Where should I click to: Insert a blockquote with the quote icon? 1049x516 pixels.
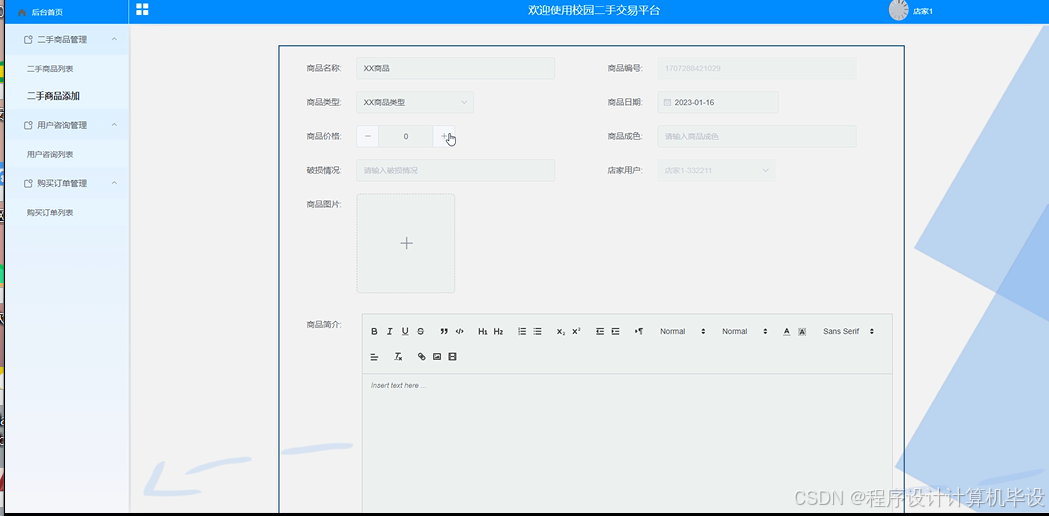444,331
